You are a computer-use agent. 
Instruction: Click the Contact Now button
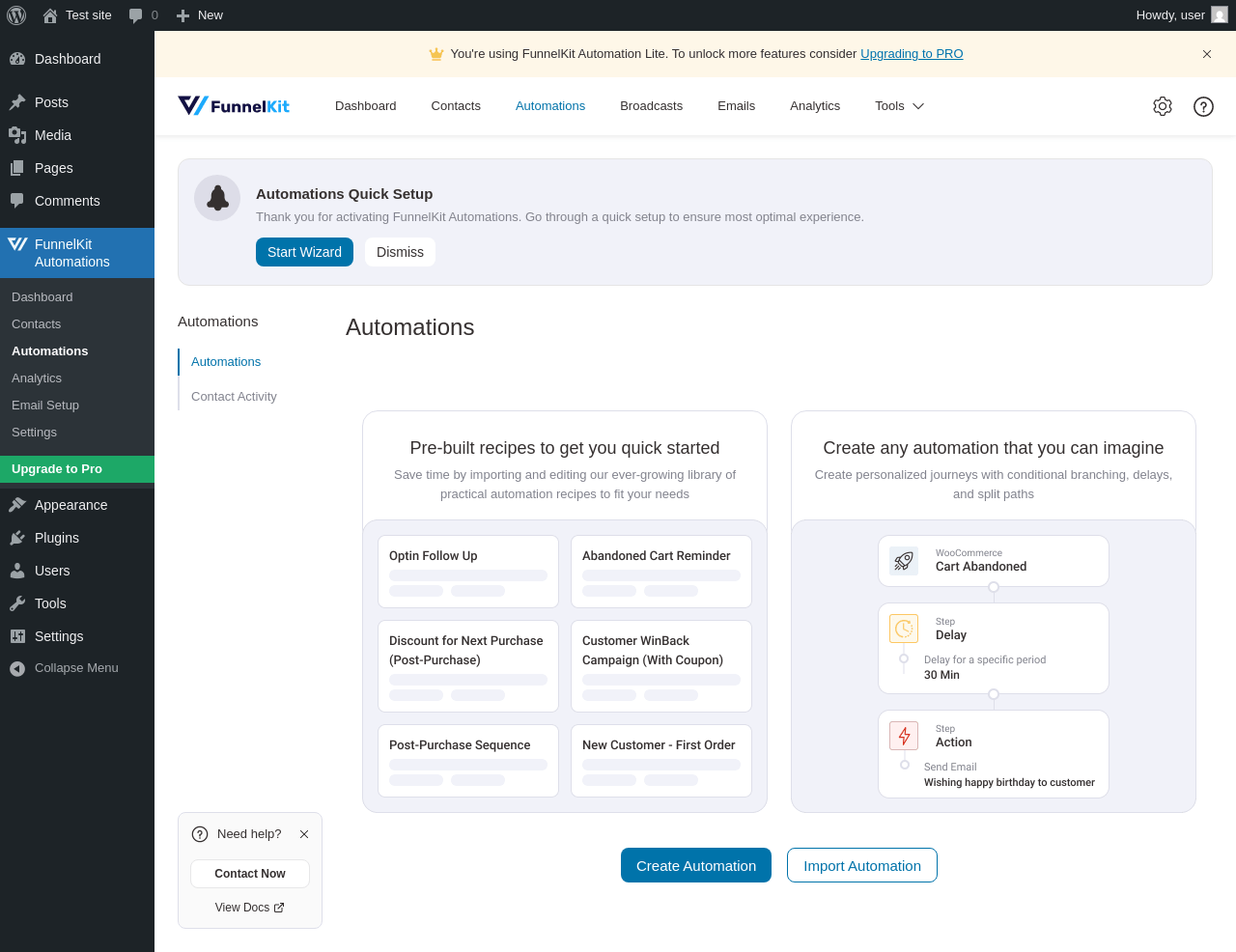coord(250,874)
